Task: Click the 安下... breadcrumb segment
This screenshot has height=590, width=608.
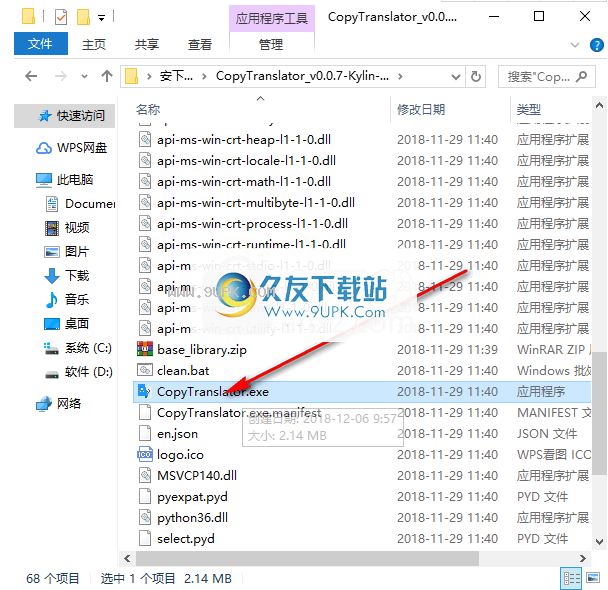Action: click(x=176, y=76)
